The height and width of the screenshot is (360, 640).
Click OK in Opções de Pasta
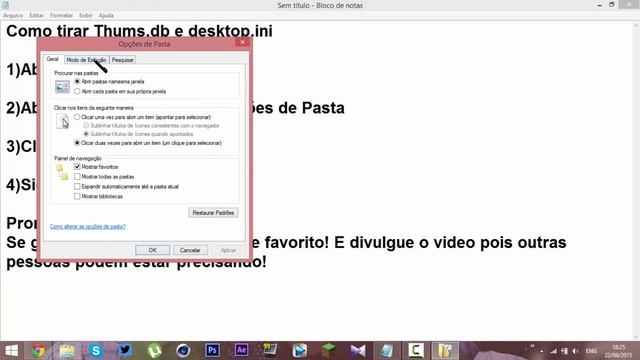pos(153,250)
